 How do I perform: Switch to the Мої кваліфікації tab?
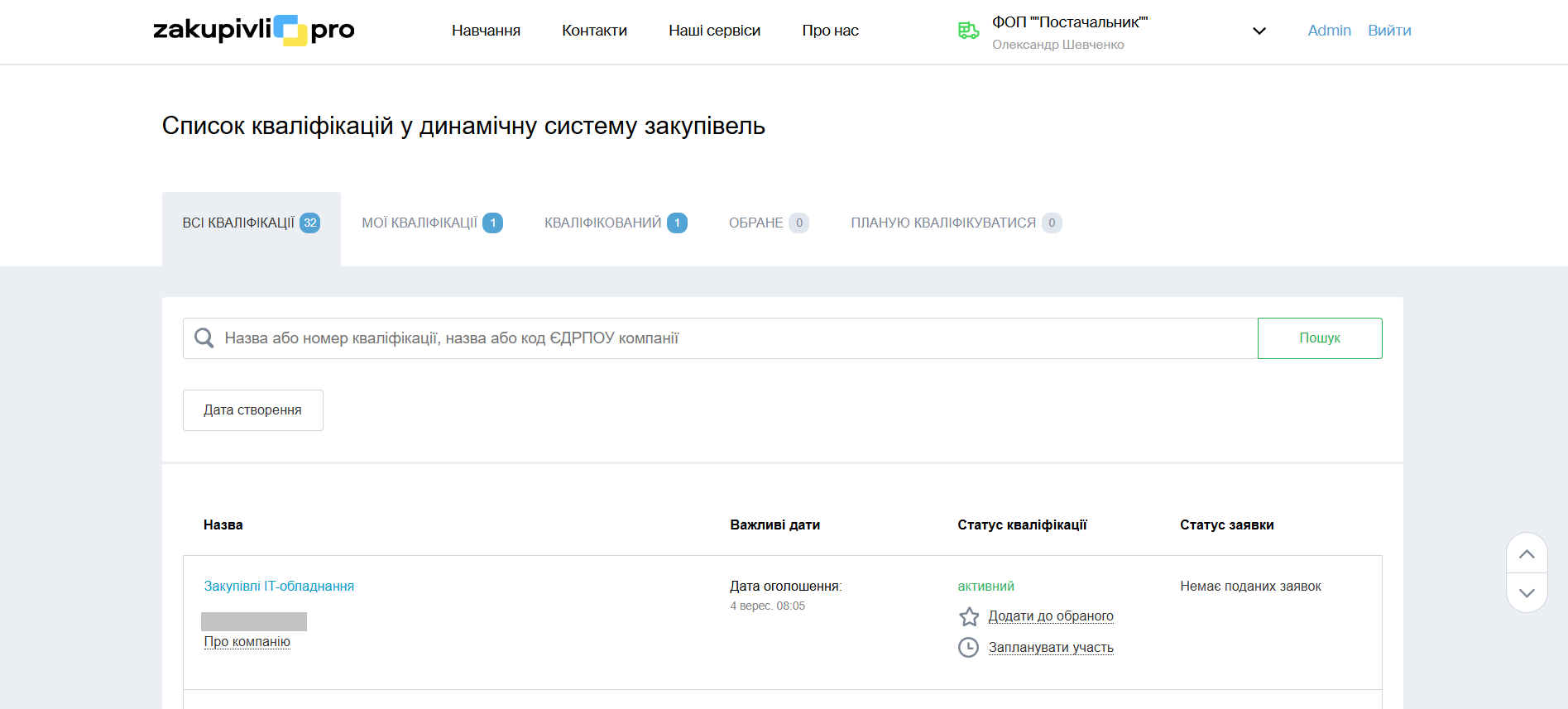click(x=431, y=223)
